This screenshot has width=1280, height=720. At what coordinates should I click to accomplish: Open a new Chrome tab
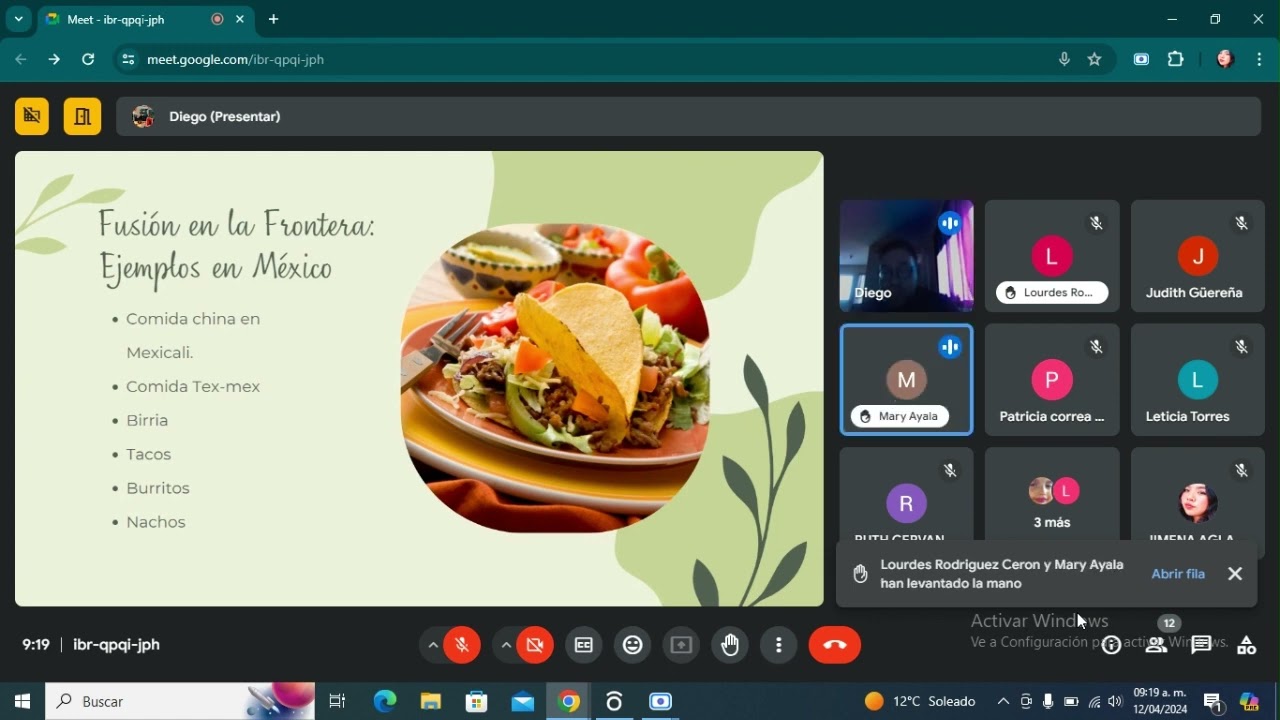coord(273,19)
